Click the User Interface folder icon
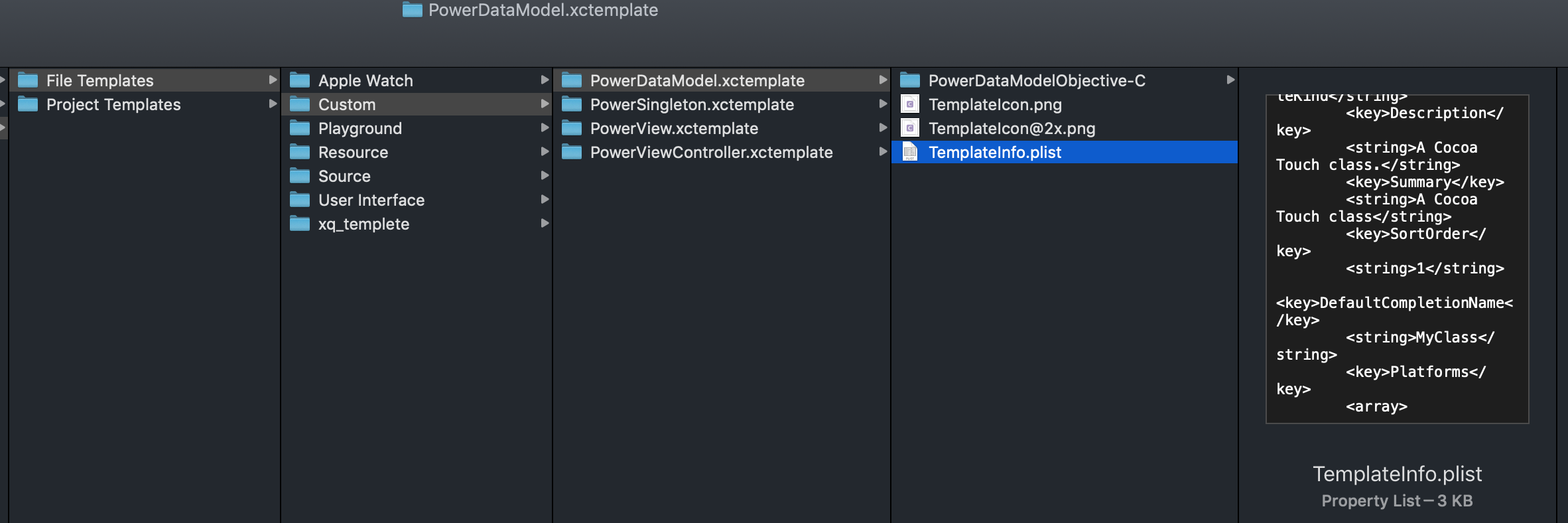1568x523 pixels. tap(300, 200)
